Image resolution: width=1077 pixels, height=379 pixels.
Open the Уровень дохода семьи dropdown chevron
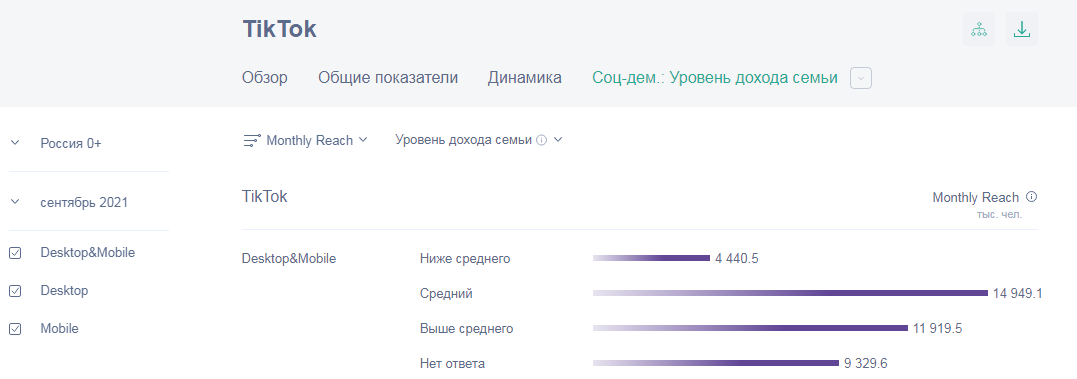pos(558,140)
